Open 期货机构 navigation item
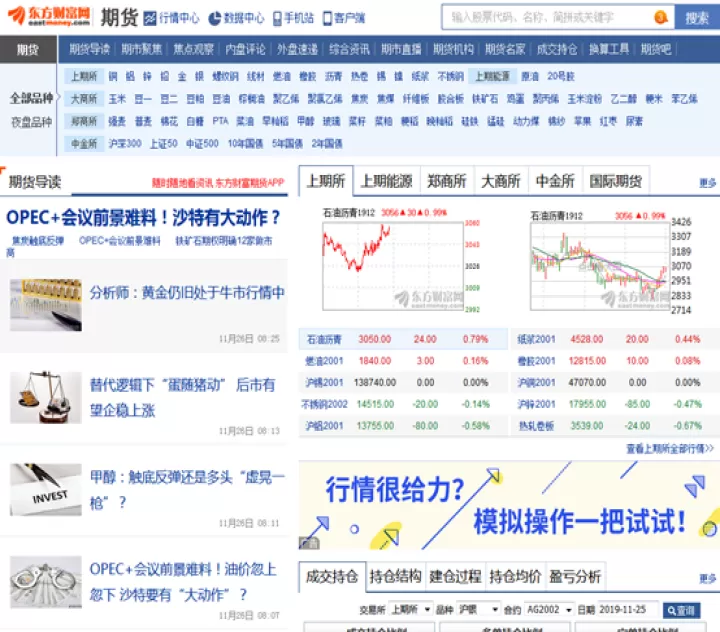Viewport: 720px width, 632px height. 453,49
